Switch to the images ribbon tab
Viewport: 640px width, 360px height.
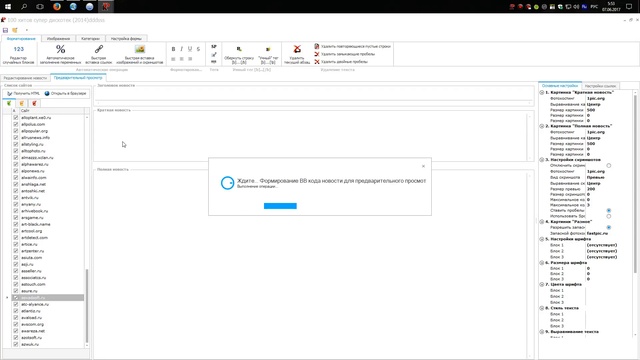click(58, 38)
